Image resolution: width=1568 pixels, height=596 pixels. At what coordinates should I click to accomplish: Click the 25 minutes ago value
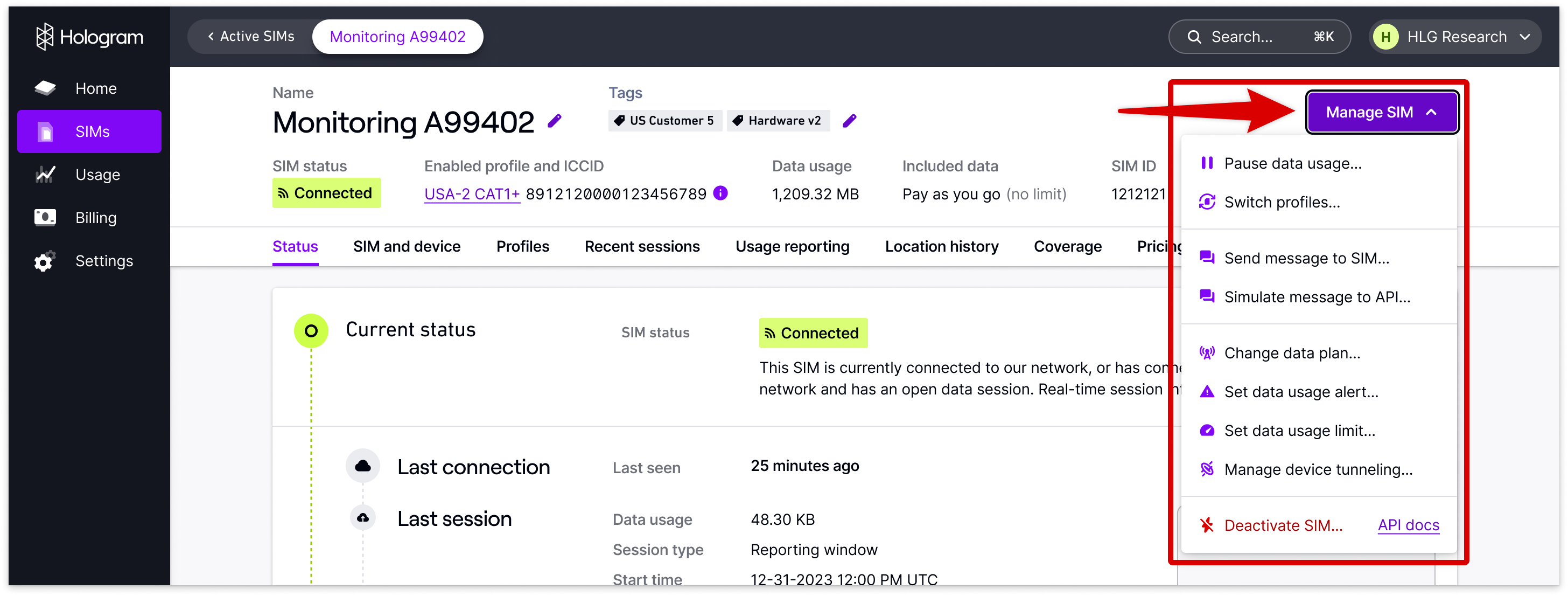pos(804,466)
